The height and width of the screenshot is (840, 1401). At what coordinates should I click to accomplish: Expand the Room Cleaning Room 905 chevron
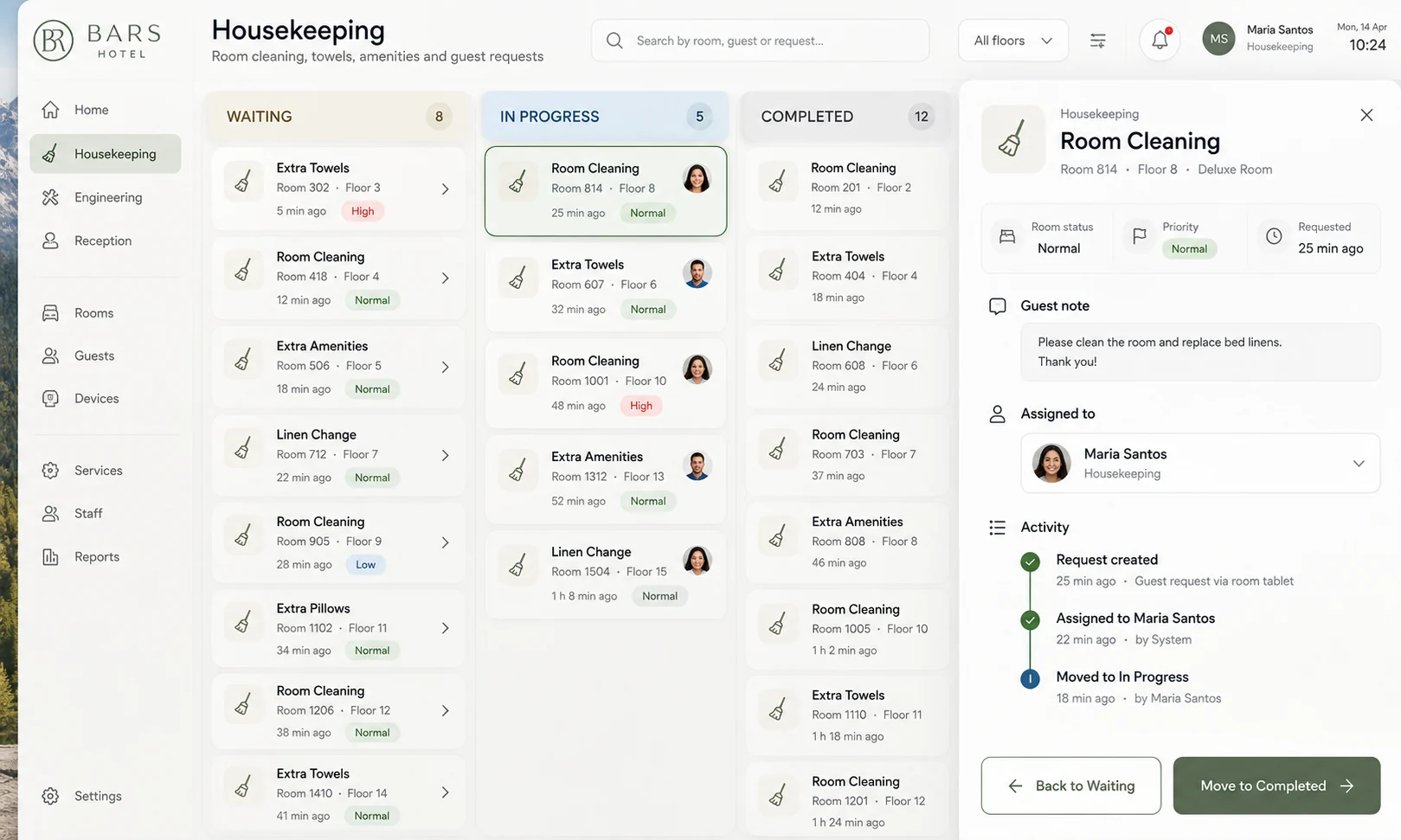click(445, 543)
